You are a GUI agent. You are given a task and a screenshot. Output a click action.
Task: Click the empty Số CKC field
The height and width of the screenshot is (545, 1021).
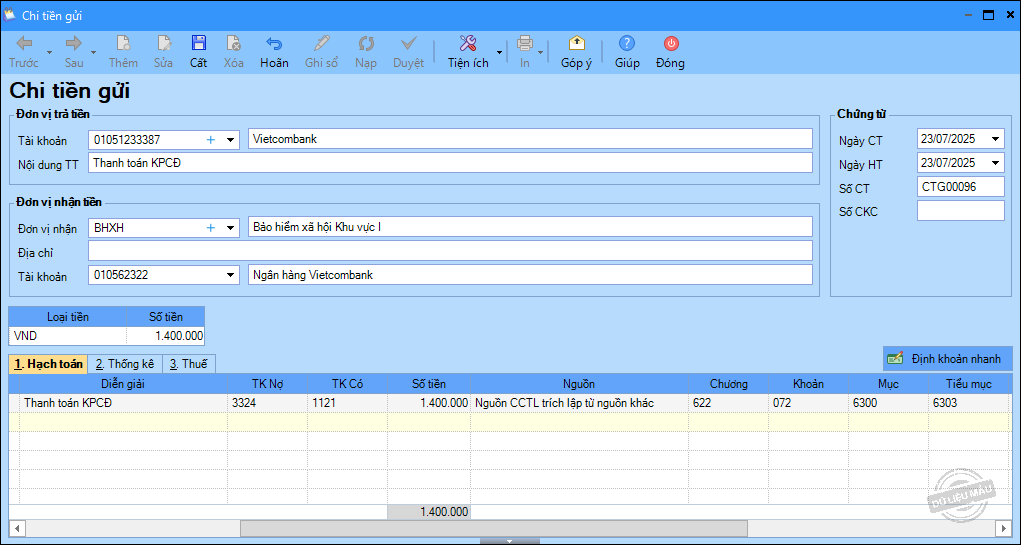(x=960, y=211)
